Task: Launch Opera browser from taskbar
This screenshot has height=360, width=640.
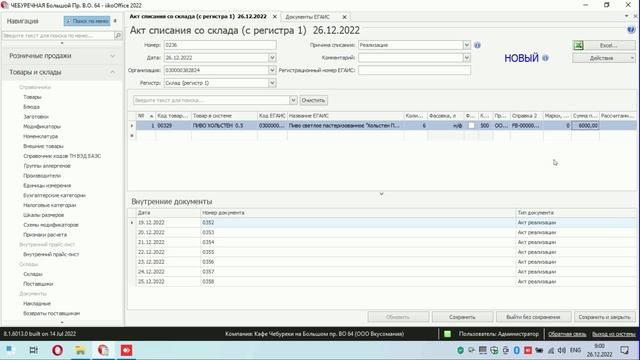Action: pyautogui.click(x=57, y=350)
